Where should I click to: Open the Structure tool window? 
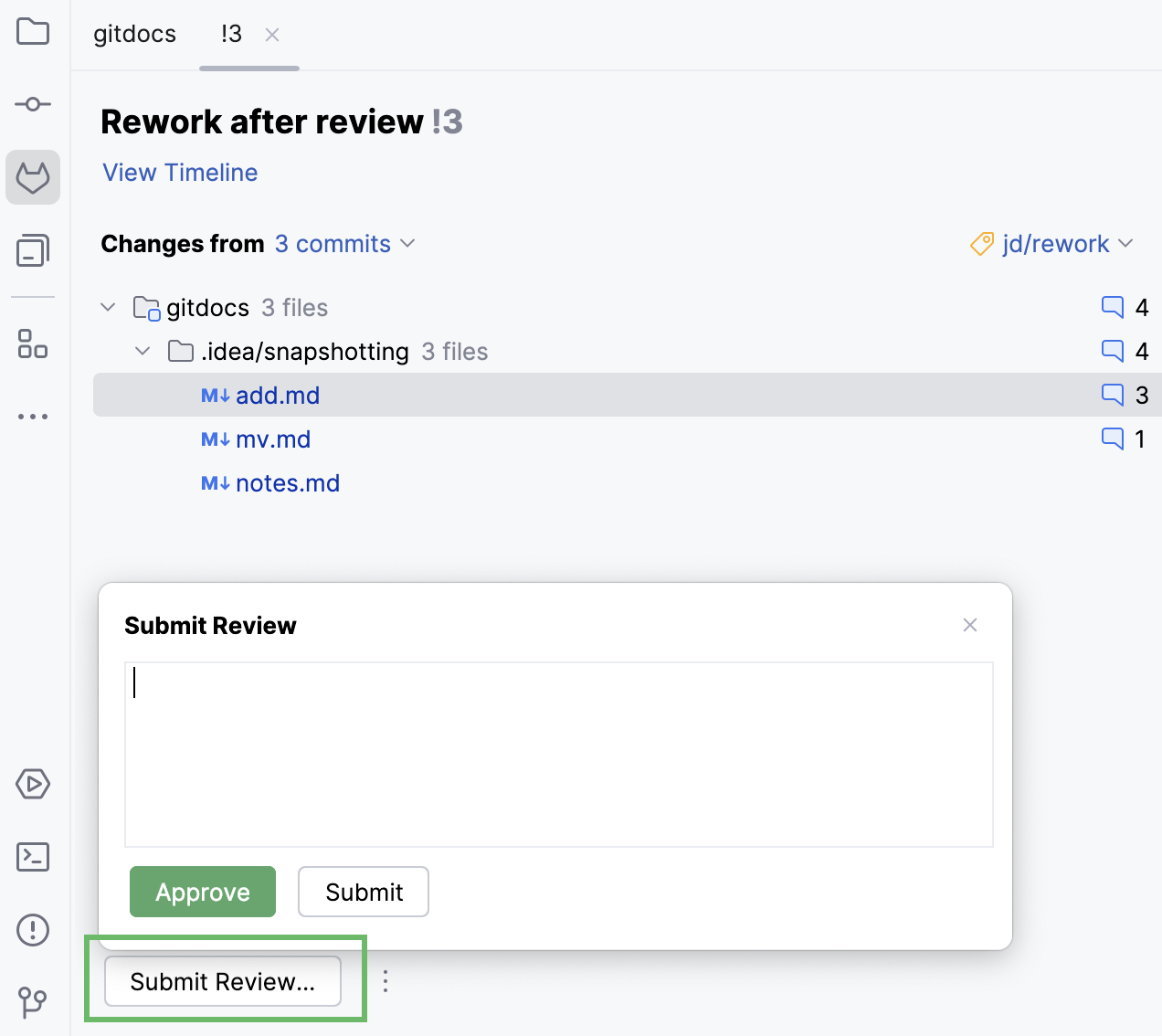click(x=33, y=345)
